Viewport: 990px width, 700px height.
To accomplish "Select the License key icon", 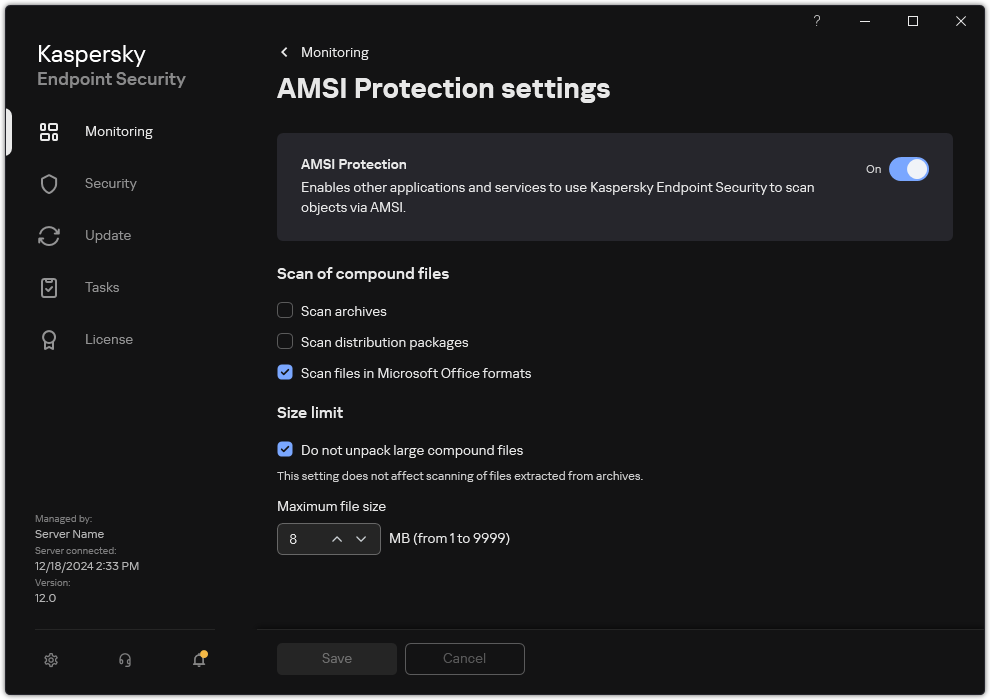I will 48,339.
